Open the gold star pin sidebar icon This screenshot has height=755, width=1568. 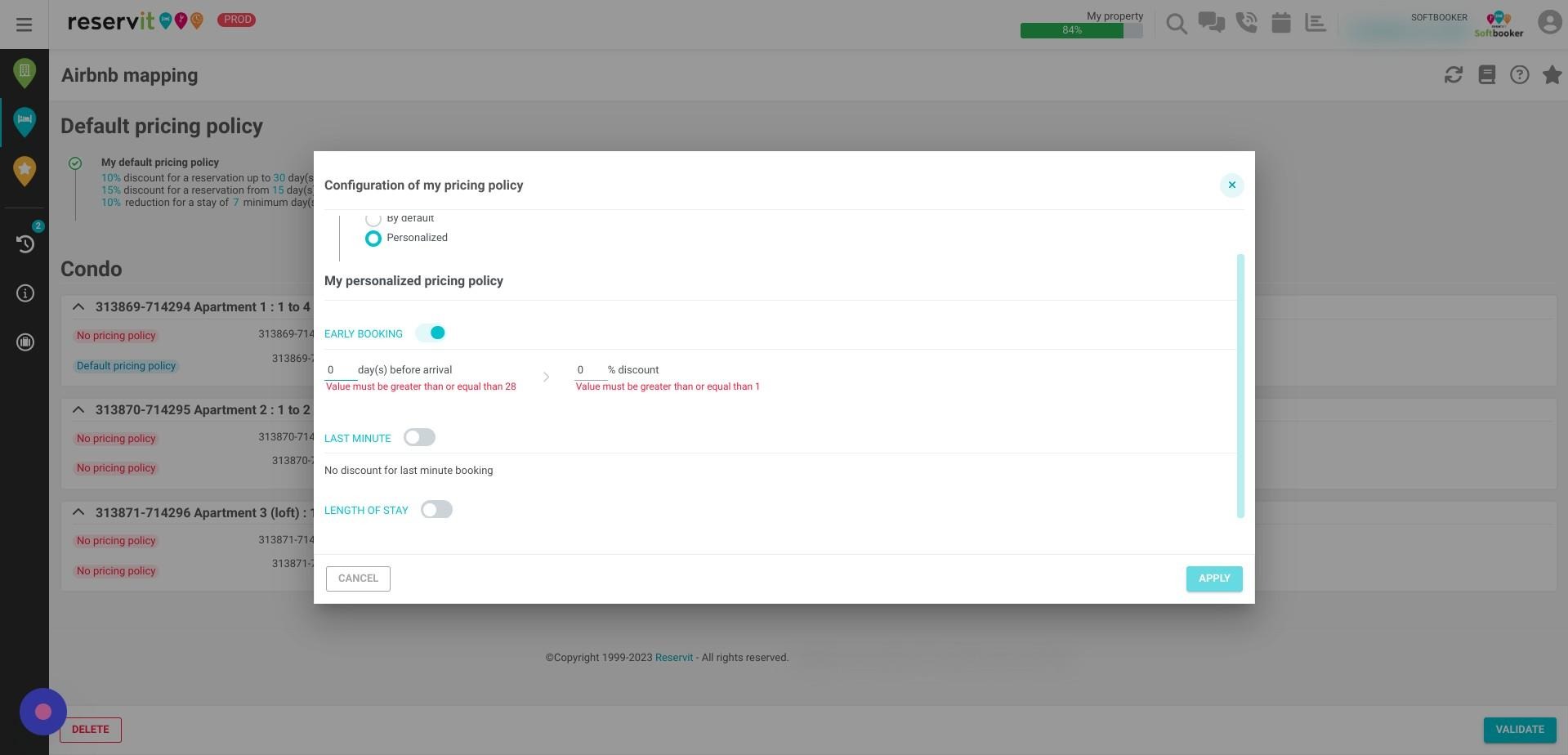click(25, 171)
